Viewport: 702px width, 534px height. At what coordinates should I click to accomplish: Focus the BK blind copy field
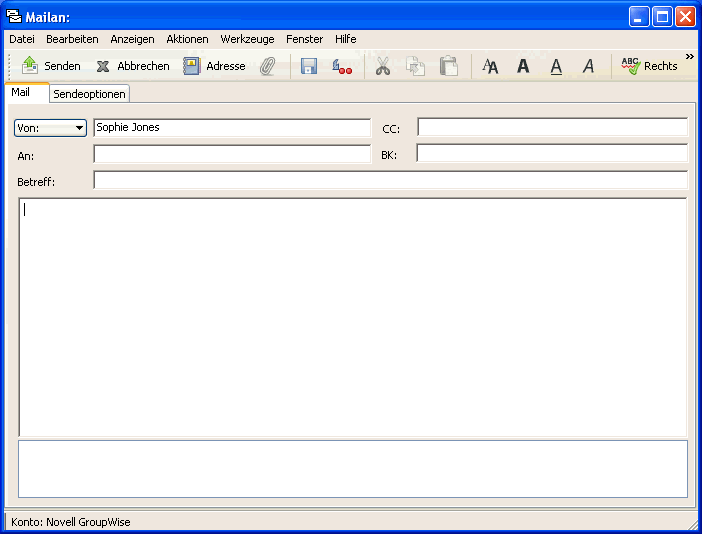[x=552, y=153]
